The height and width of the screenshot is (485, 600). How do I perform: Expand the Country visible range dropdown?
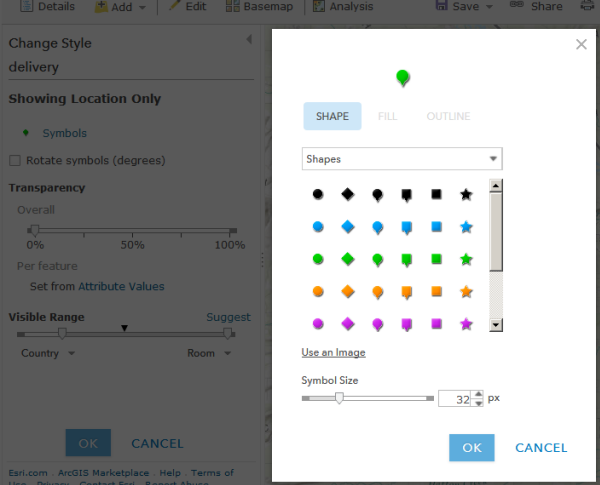tap(48, 353)
